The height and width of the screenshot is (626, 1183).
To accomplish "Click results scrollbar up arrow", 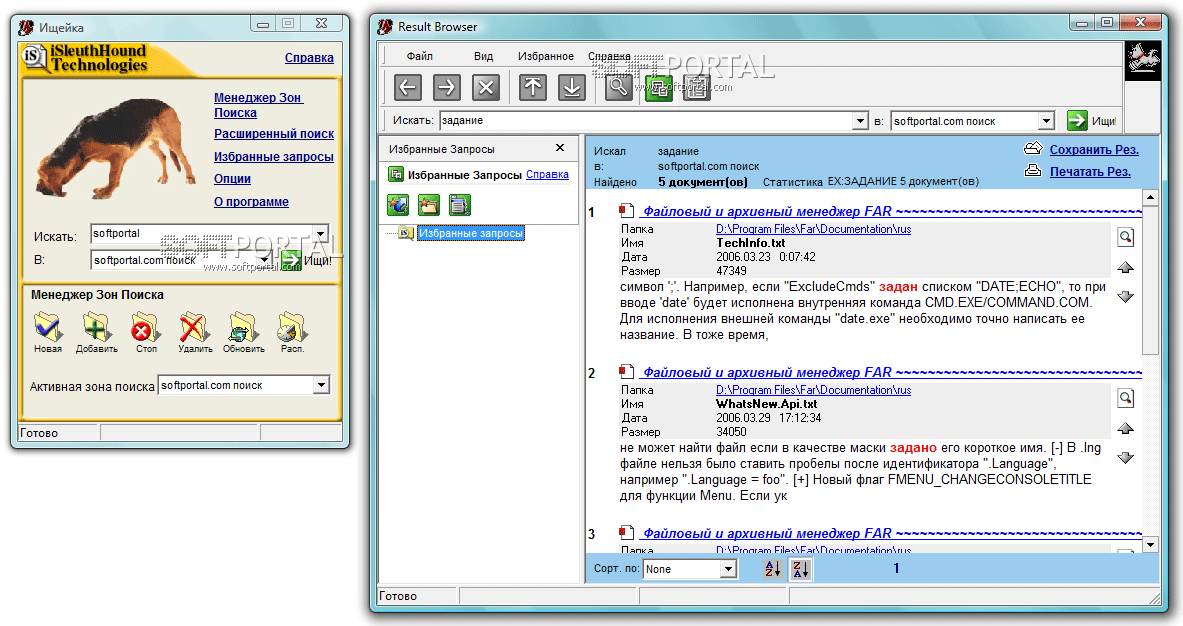I will [x=1150, y=198].
